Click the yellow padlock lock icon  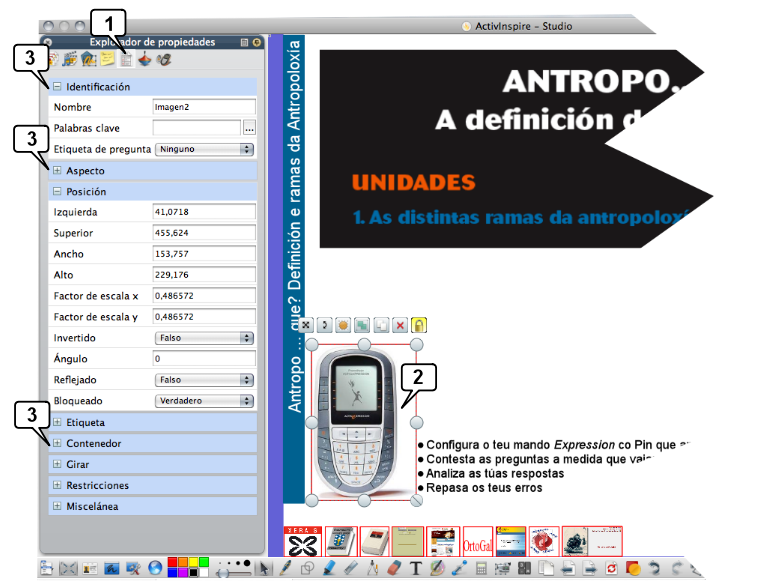tap(419, 325)
